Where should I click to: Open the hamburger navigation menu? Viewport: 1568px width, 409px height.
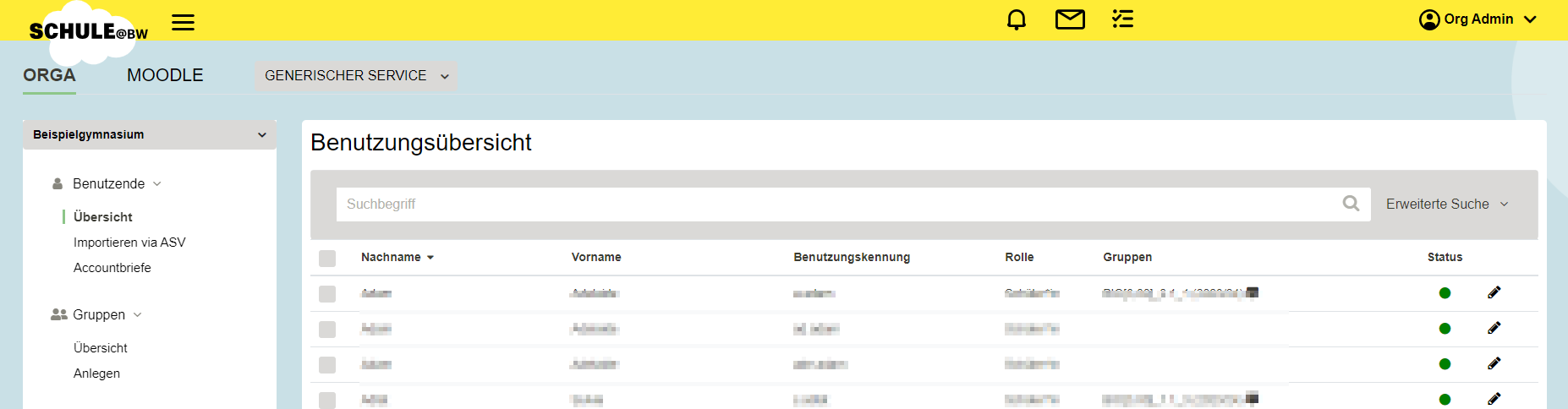click(183, 23)
